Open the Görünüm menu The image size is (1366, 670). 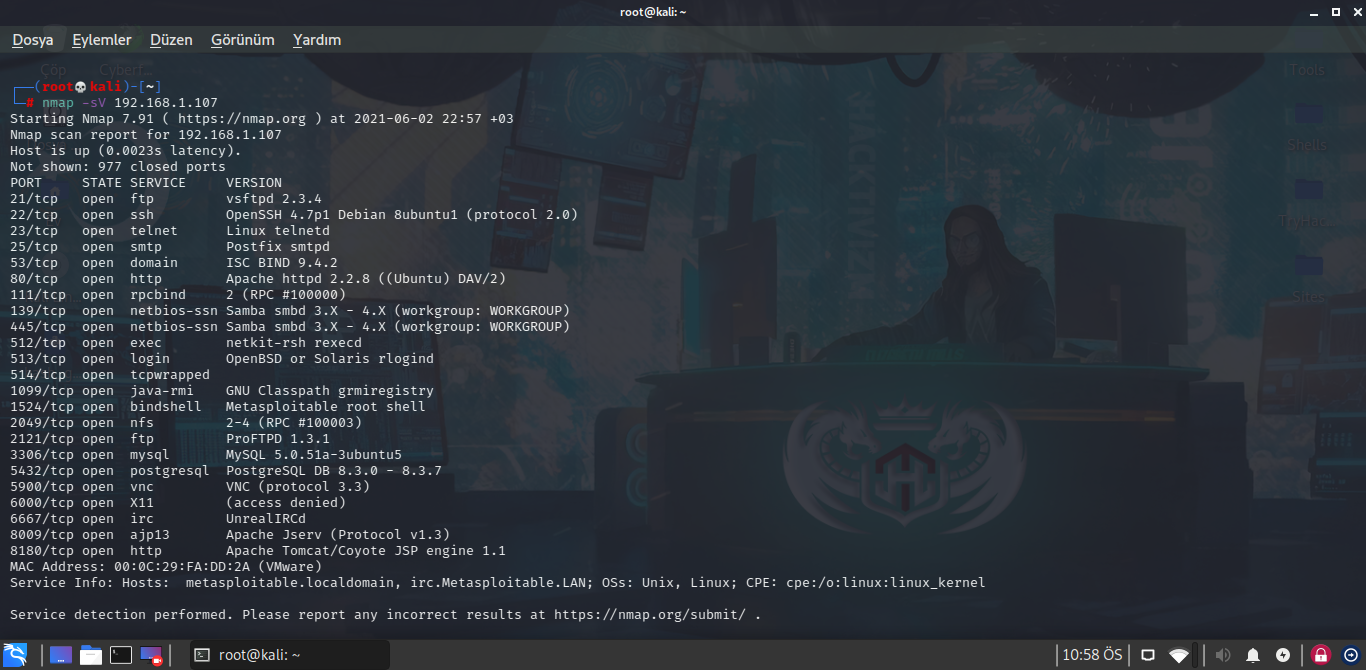point(242,40)
